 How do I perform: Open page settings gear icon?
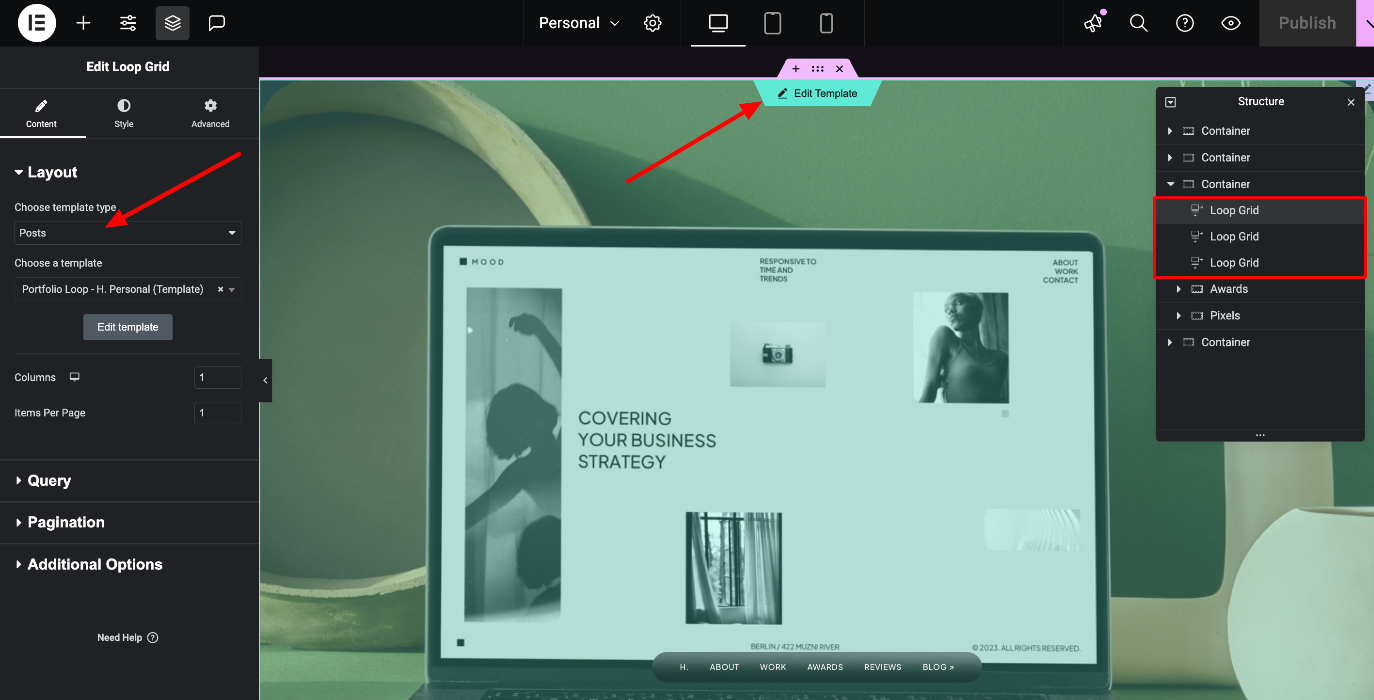653,23
